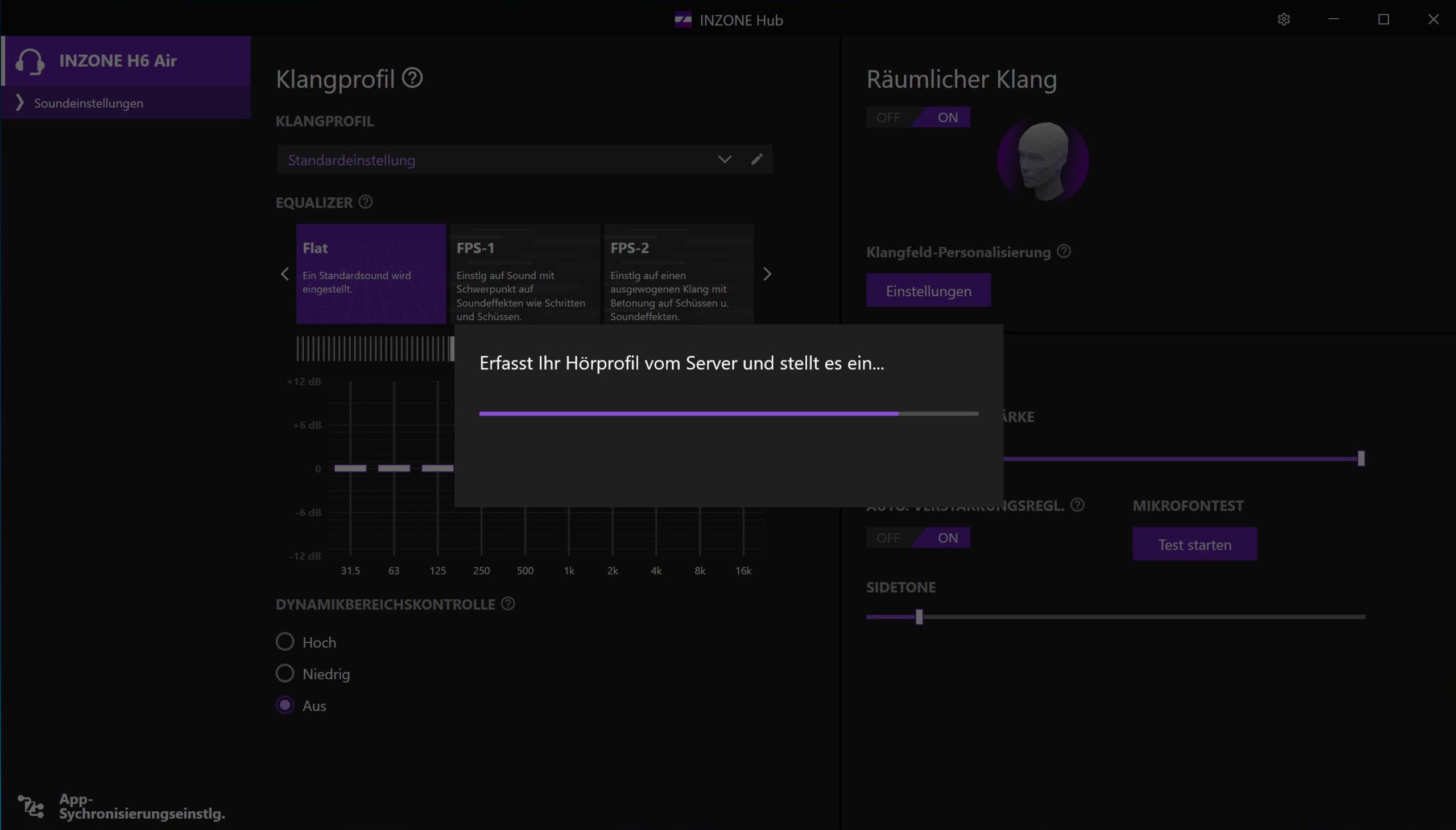Click the App-Synchronisierung icon in the bottom-left corner

tap(31, 806)
